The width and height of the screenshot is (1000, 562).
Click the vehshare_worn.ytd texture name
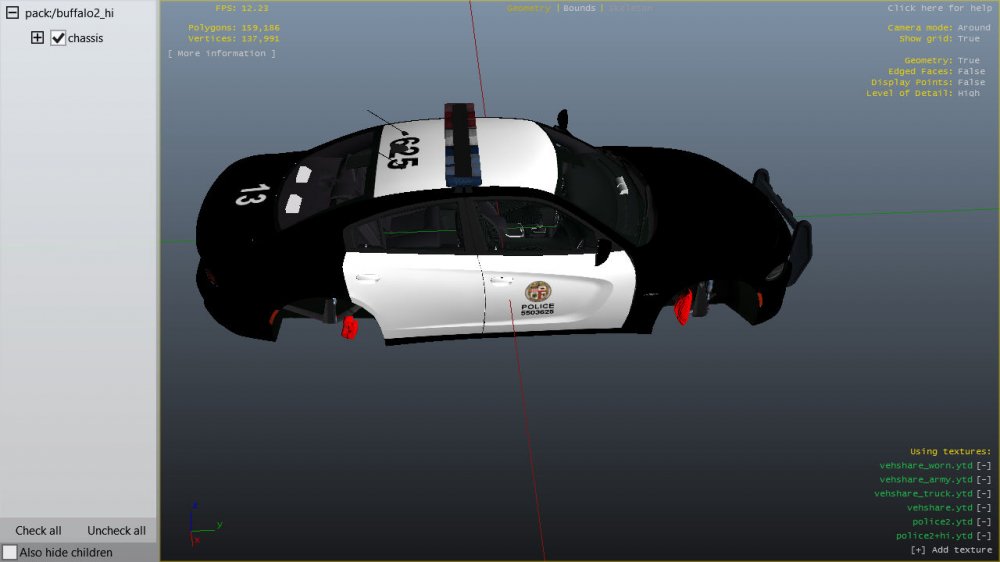[926, 466]
